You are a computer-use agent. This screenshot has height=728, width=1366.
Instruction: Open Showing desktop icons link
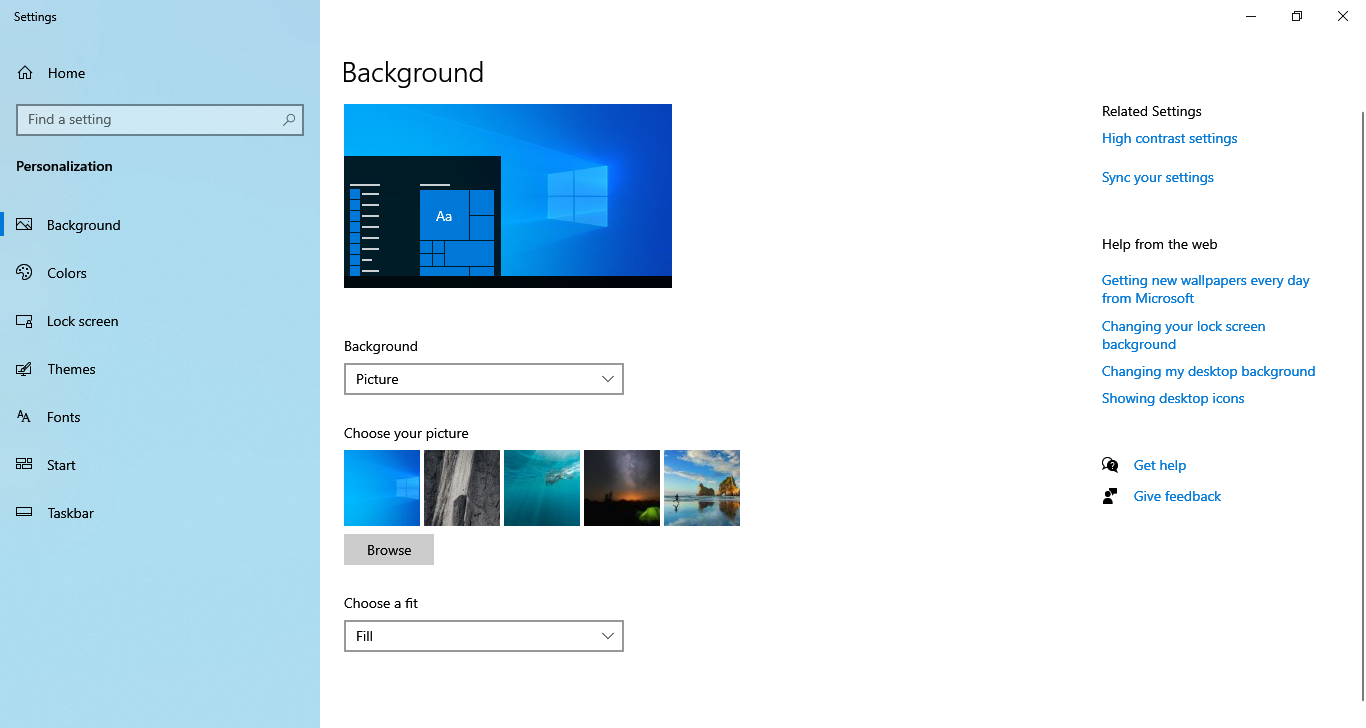[x=1173, y=398]
